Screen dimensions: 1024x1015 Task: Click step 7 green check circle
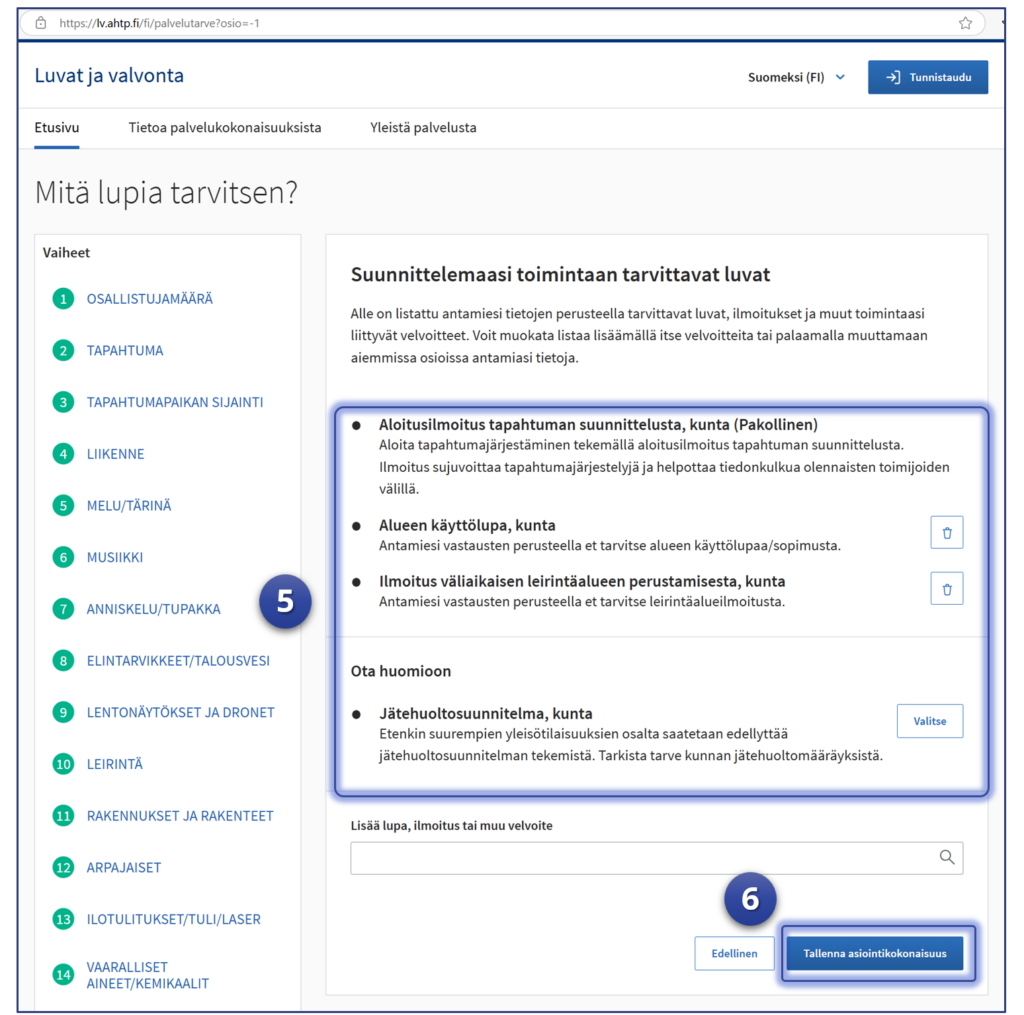pos(64,609)
